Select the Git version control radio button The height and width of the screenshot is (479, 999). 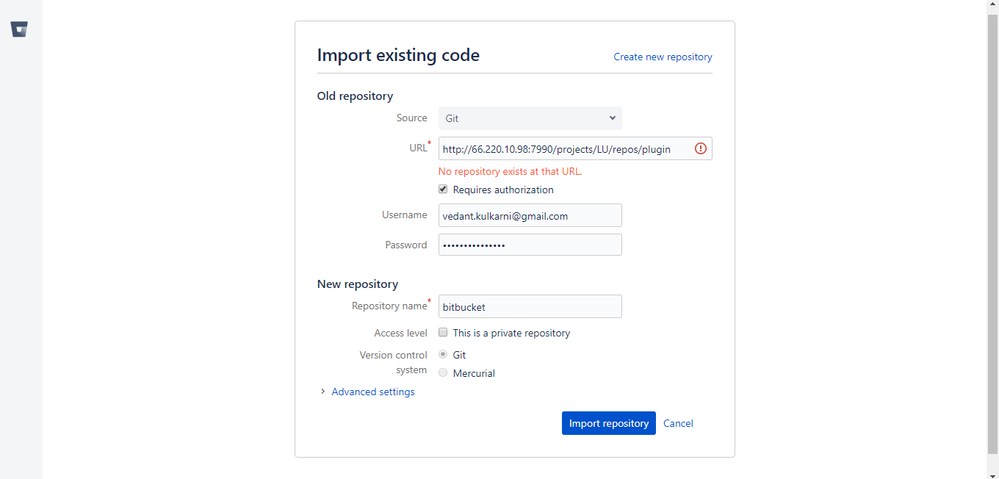pos(443,355)
